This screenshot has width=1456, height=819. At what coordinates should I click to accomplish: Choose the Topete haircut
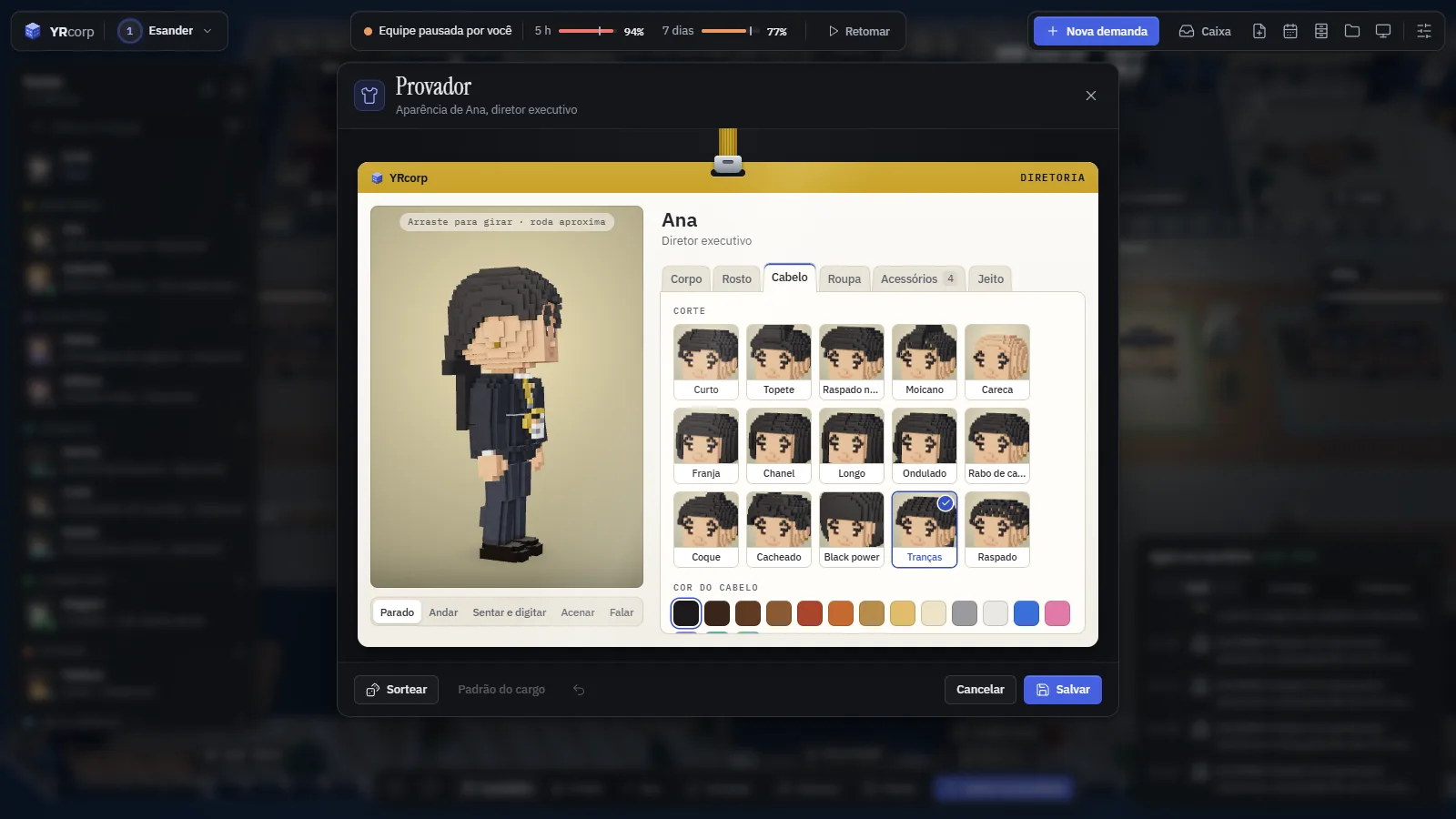(x=779, y=362)
